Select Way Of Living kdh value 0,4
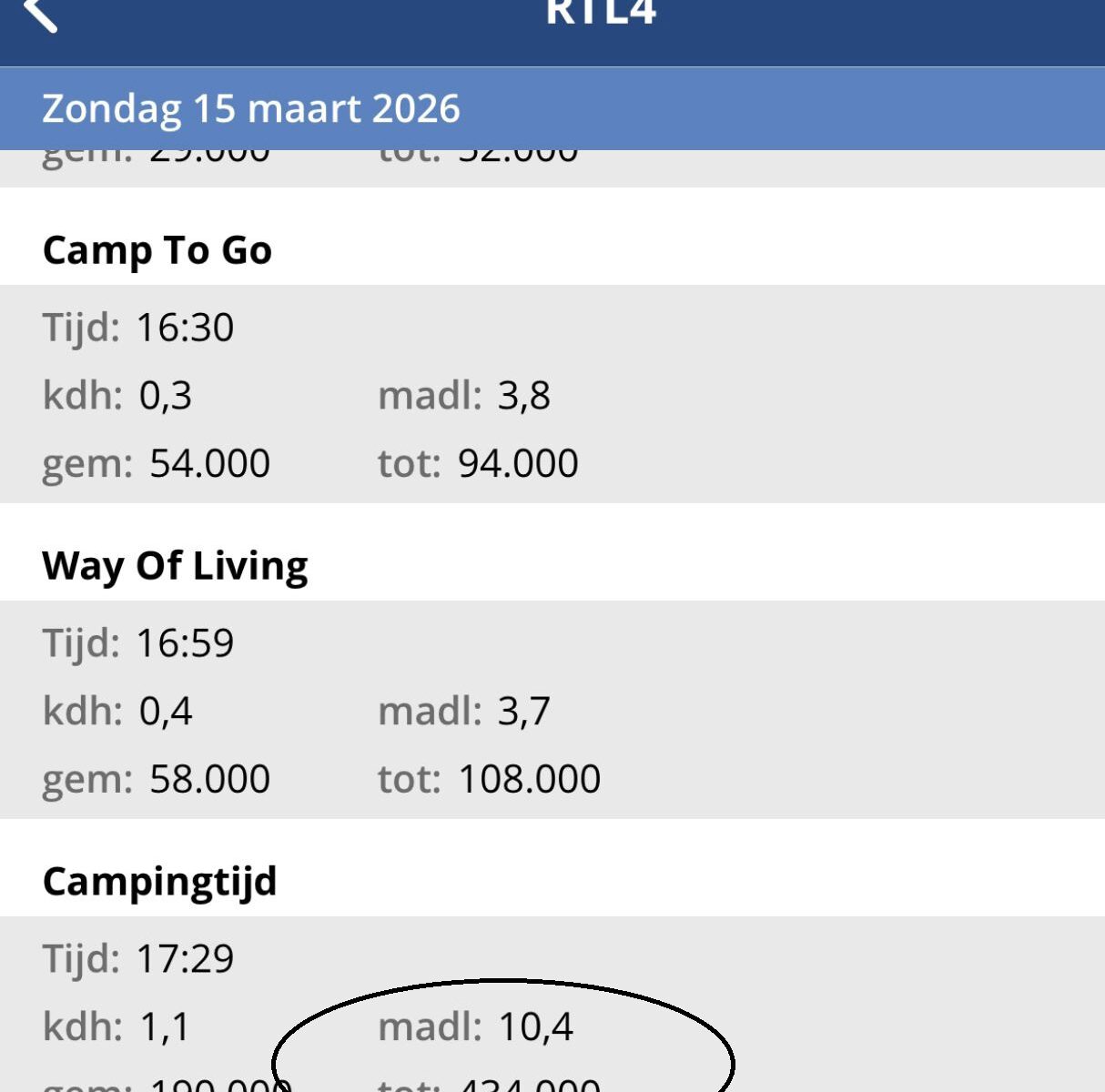 pyautogui.click(x=165, y=711)
